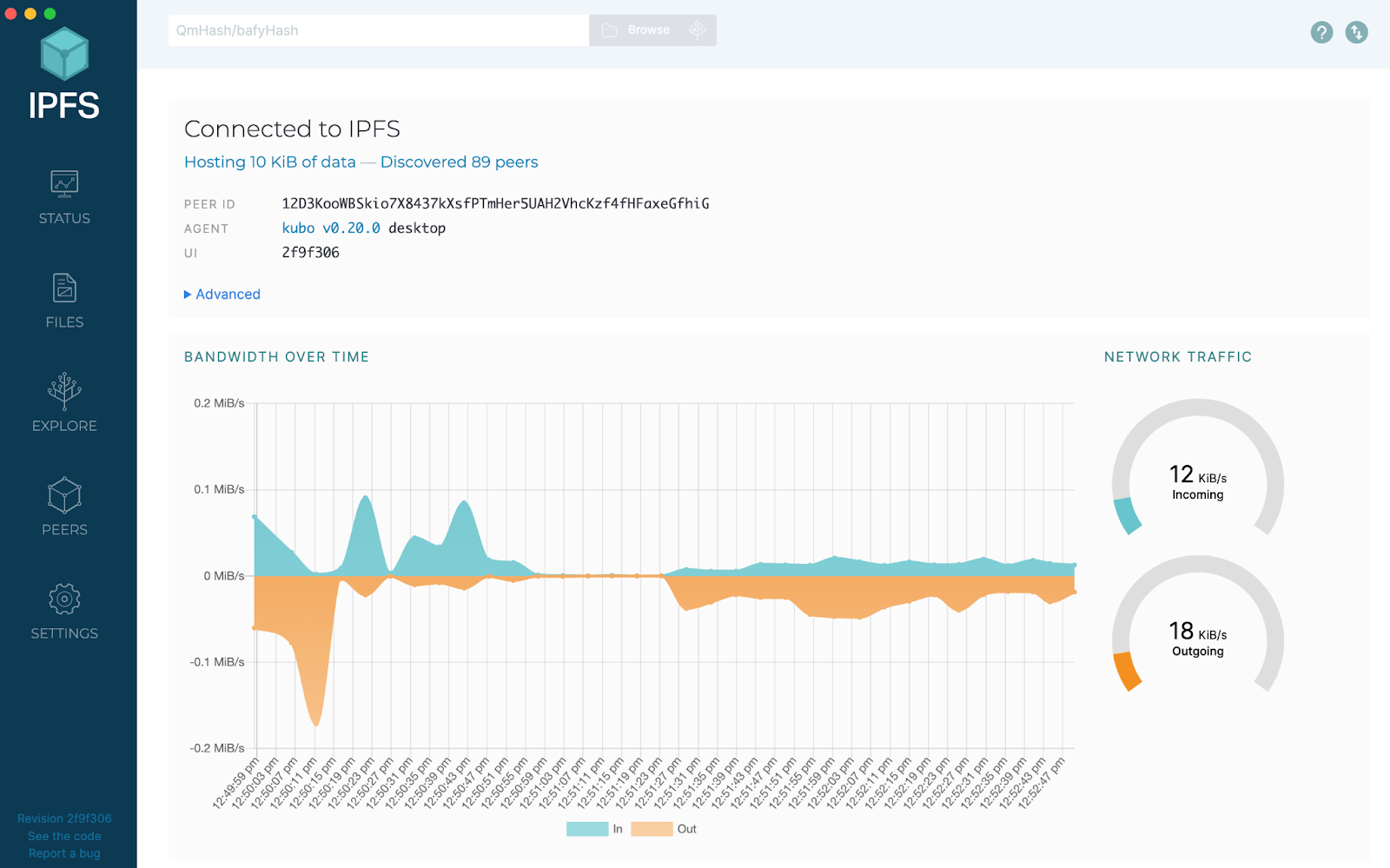Select the STATUS menu label
Image resolution: width=1390 pixels, height=868 pixels.
[x=64, y=219]
